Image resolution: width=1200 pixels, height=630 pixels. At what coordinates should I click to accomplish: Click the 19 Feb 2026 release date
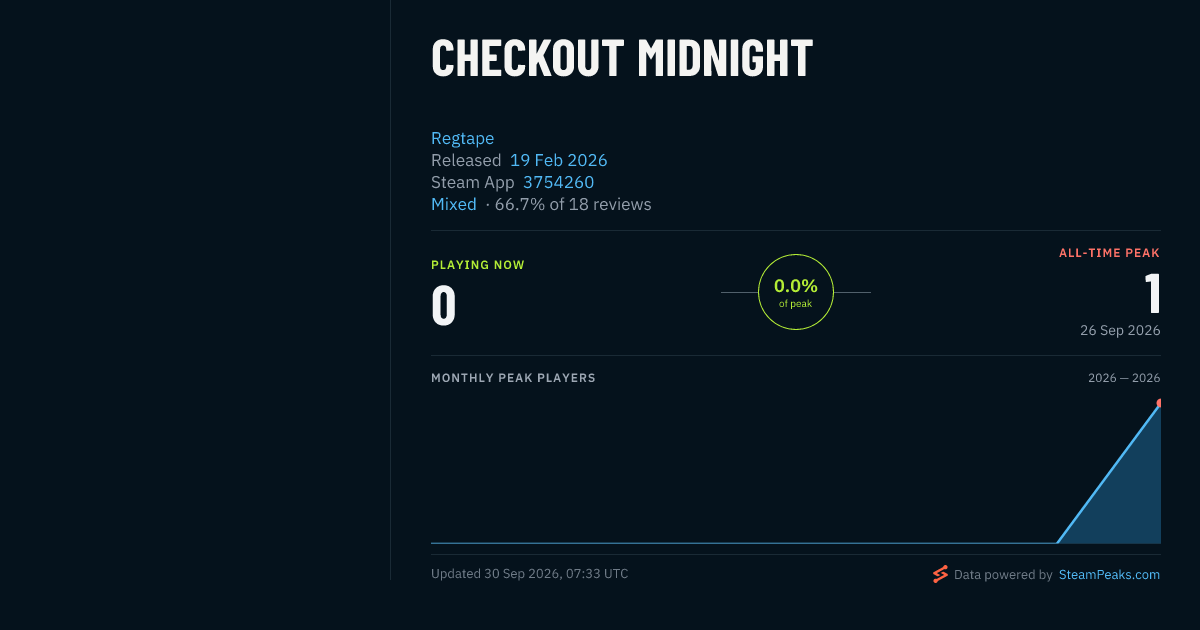coord(558,160)
